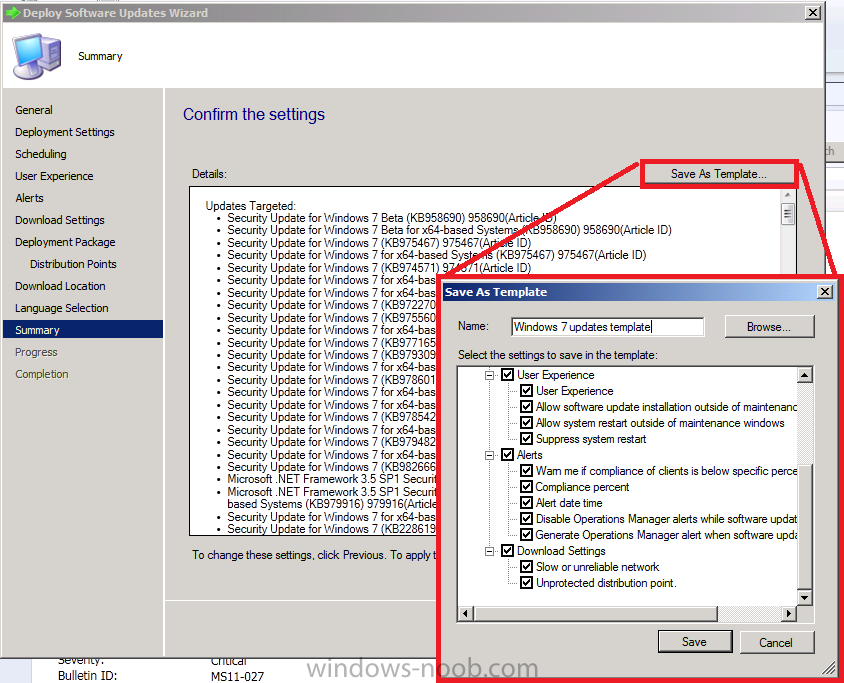Collapse the Download Settings tree node
844x683 pixels.
[x=490, y=551]
